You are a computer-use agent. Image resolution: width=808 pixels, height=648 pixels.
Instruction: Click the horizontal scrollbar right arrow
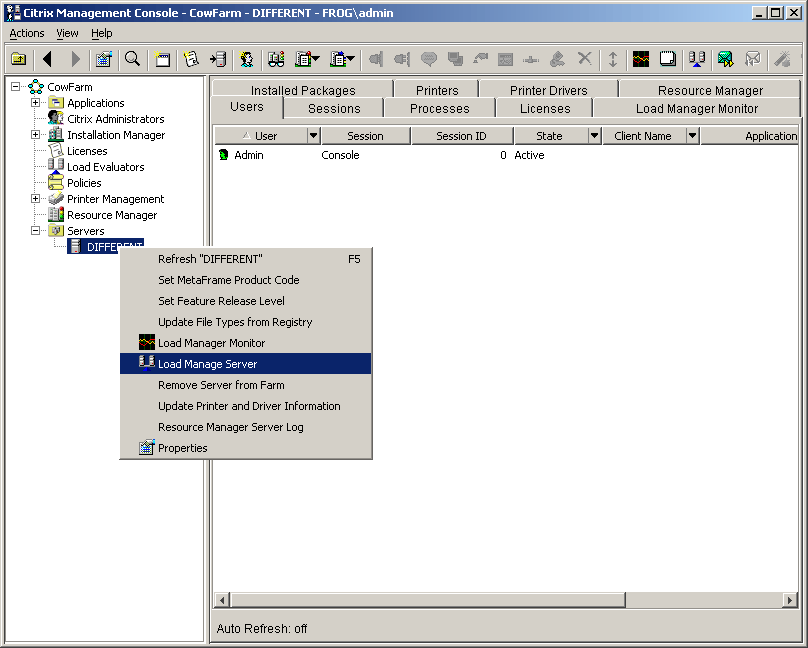pyautogui.click(x=789, y=600)
